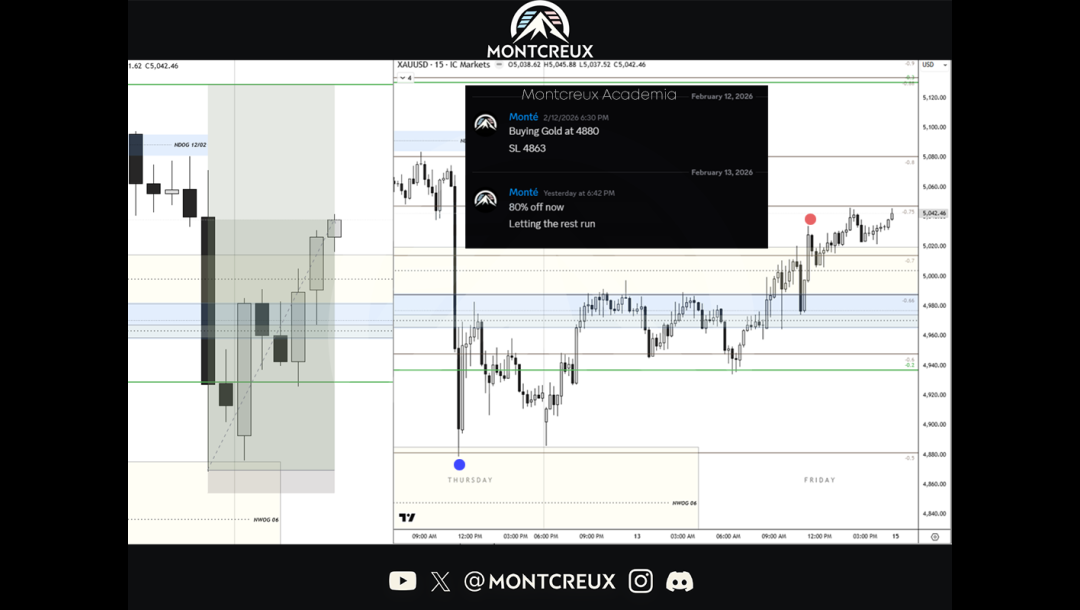Click the NWOG 06 label on right chart
This screenshot has width=1080, height=610.
[x=685, y=503]
